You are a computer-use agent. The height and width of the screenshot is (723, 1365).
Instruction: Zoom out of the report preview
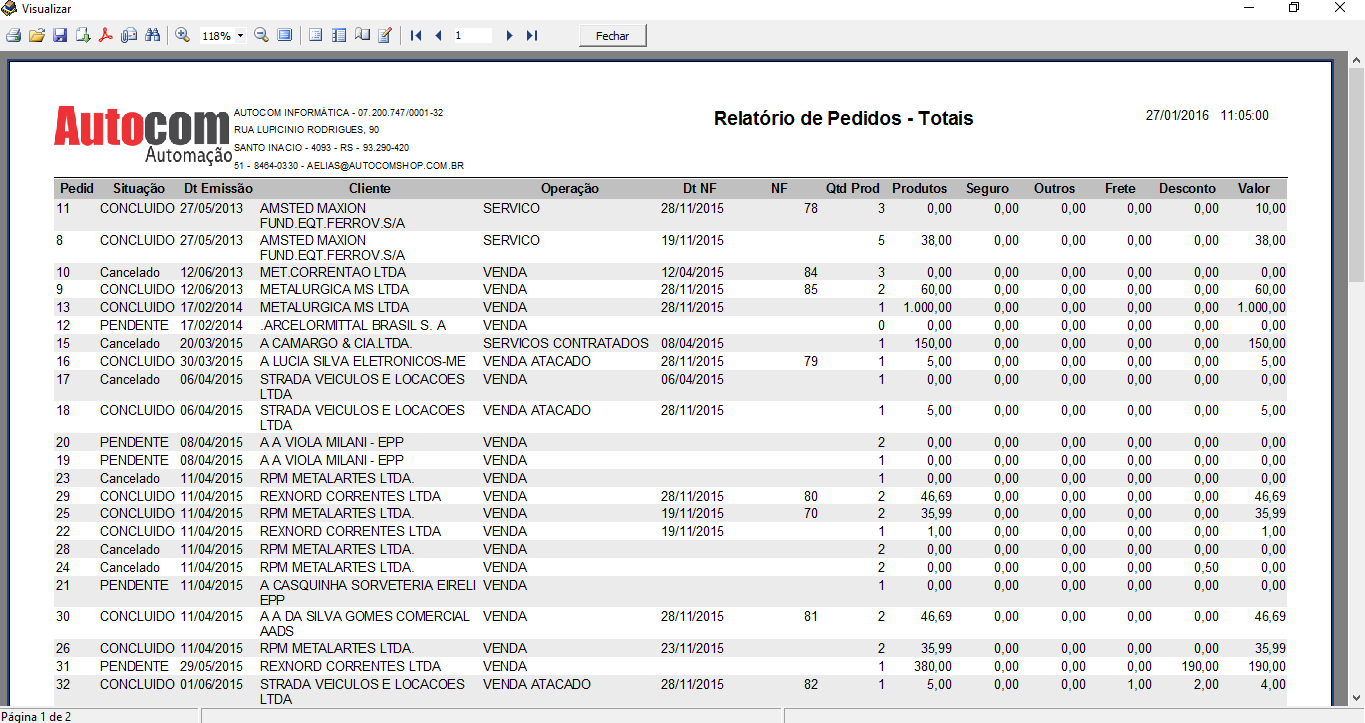click(x=261, y=36)
